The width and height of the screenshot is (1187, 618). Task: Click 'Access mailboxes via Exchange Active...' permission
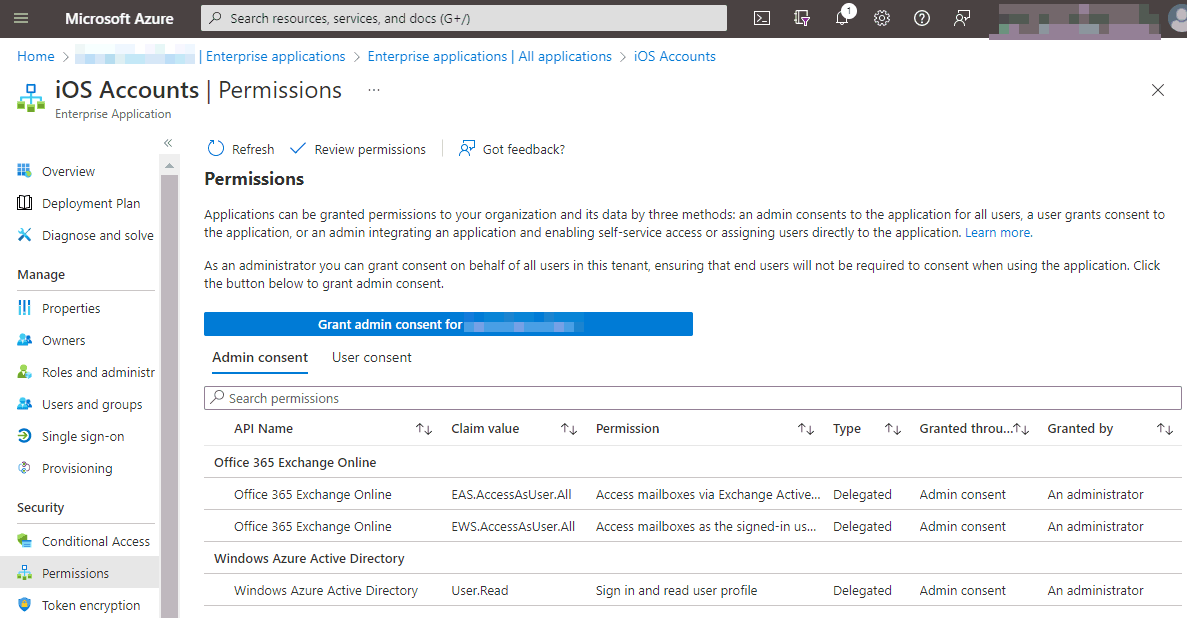(x=708, y=495)
